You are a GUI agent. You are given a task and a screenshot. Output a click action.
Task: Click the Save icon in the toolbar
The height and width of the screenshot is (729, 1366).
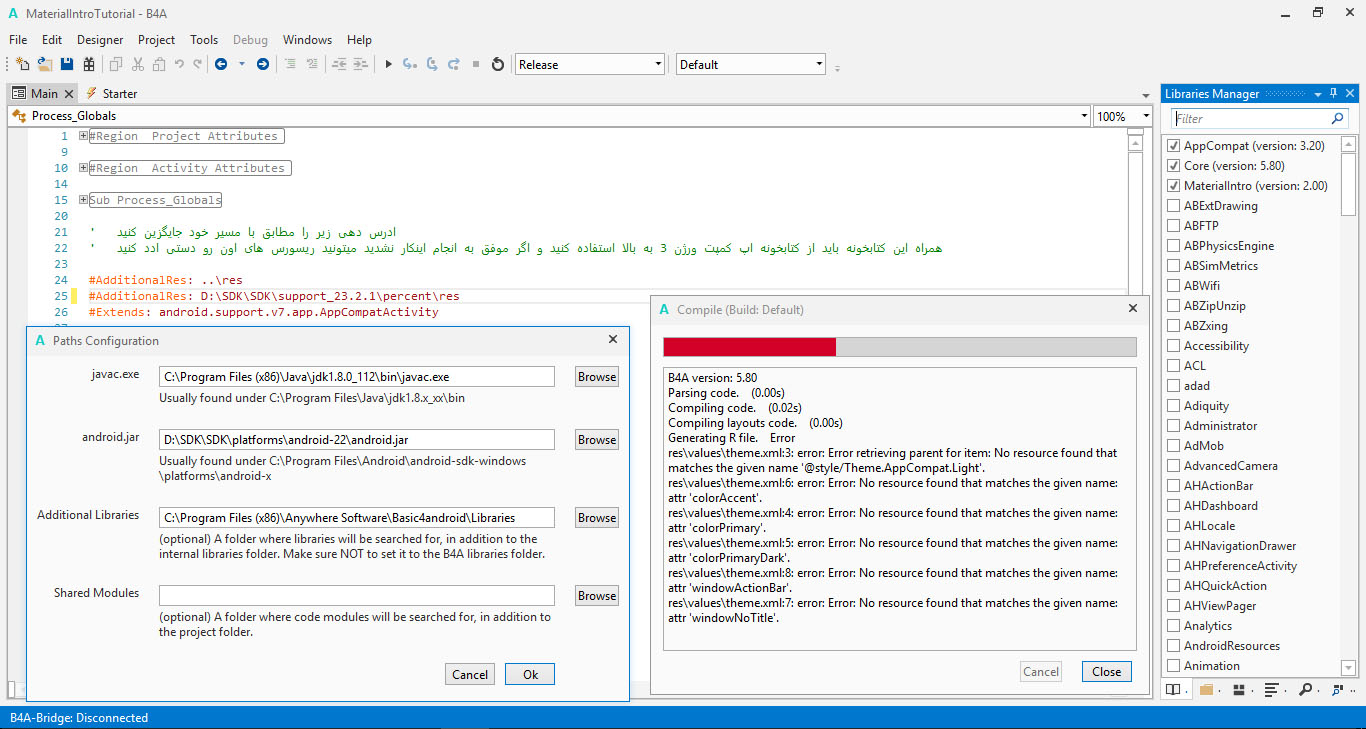[67, 64]
